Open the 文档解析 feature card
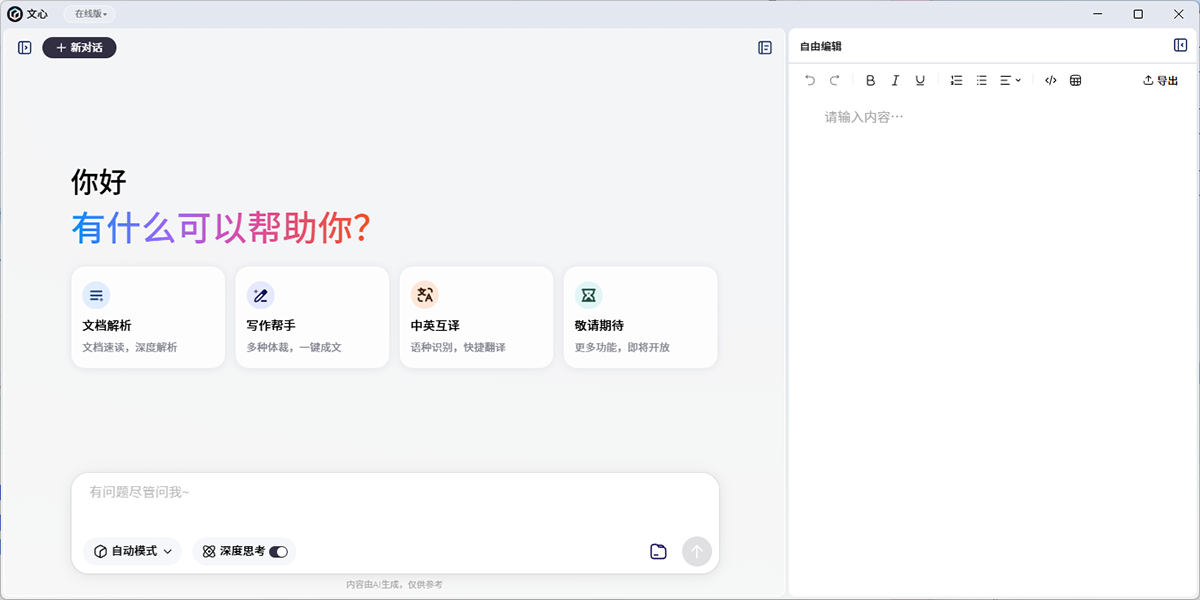Screen dimensions: 1200x600 pos(148,317)
